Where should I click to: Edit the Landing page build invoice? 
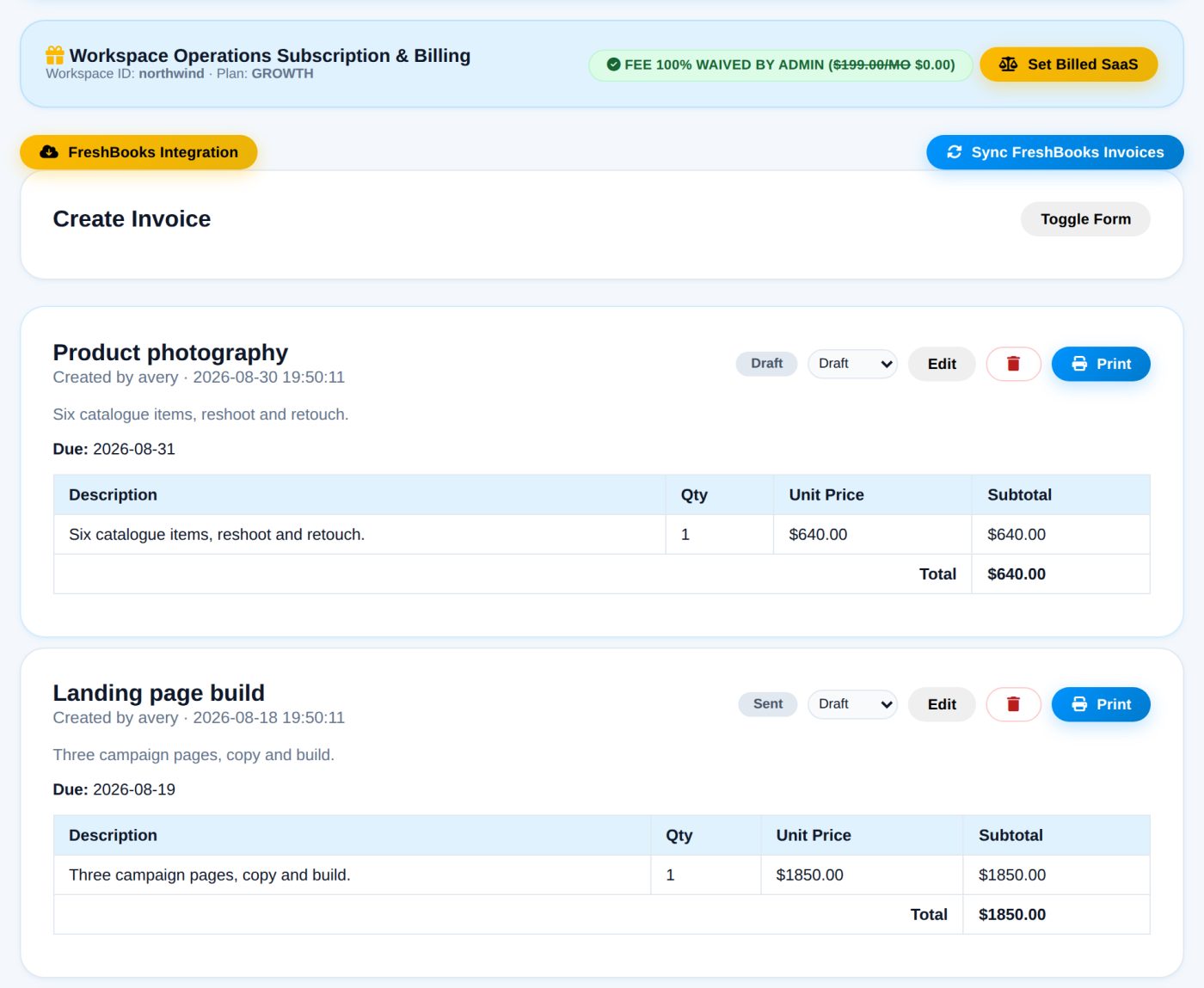(x=942, y=704)
